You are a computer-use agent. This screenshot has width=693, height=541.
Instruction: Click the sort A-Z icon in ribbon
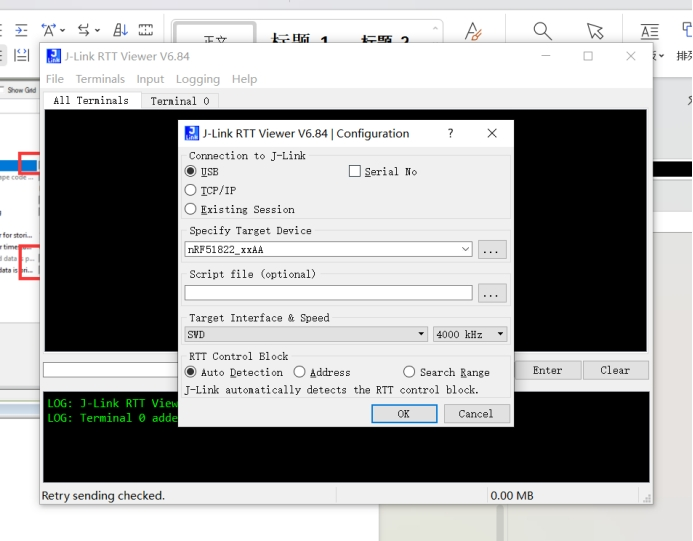pos(121,30)
